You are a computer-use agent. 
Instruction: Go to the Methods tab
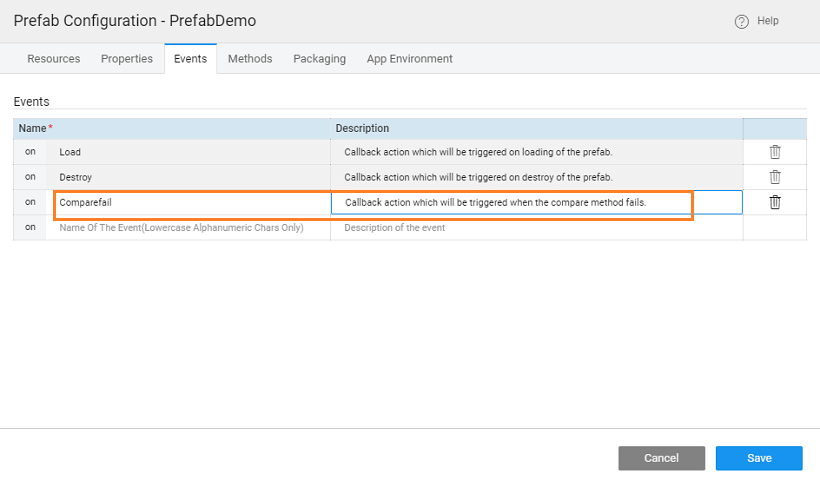coord(250,59)
